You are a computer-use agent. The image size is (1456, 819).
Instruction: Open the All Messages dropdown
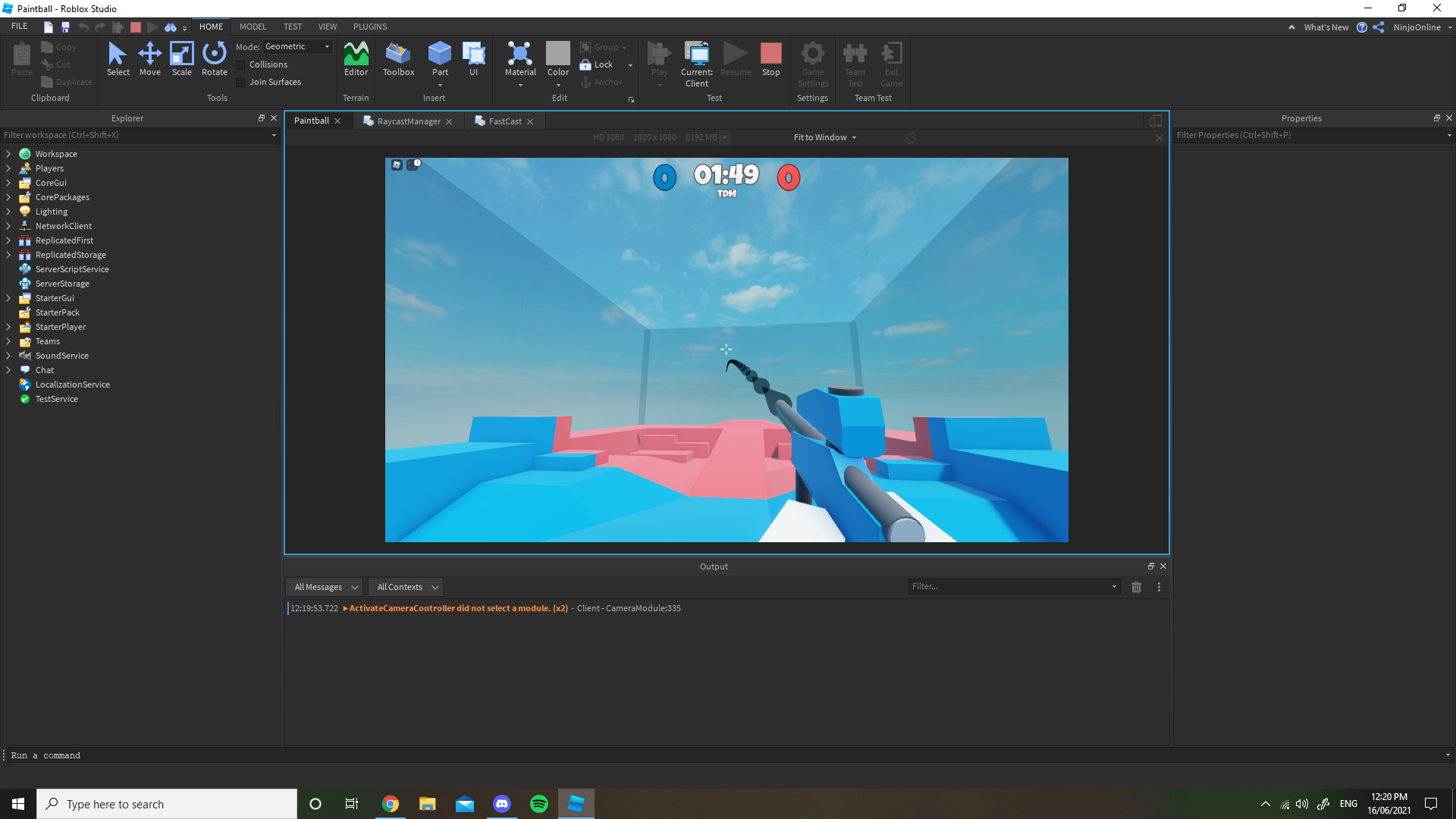coord(325,587)
